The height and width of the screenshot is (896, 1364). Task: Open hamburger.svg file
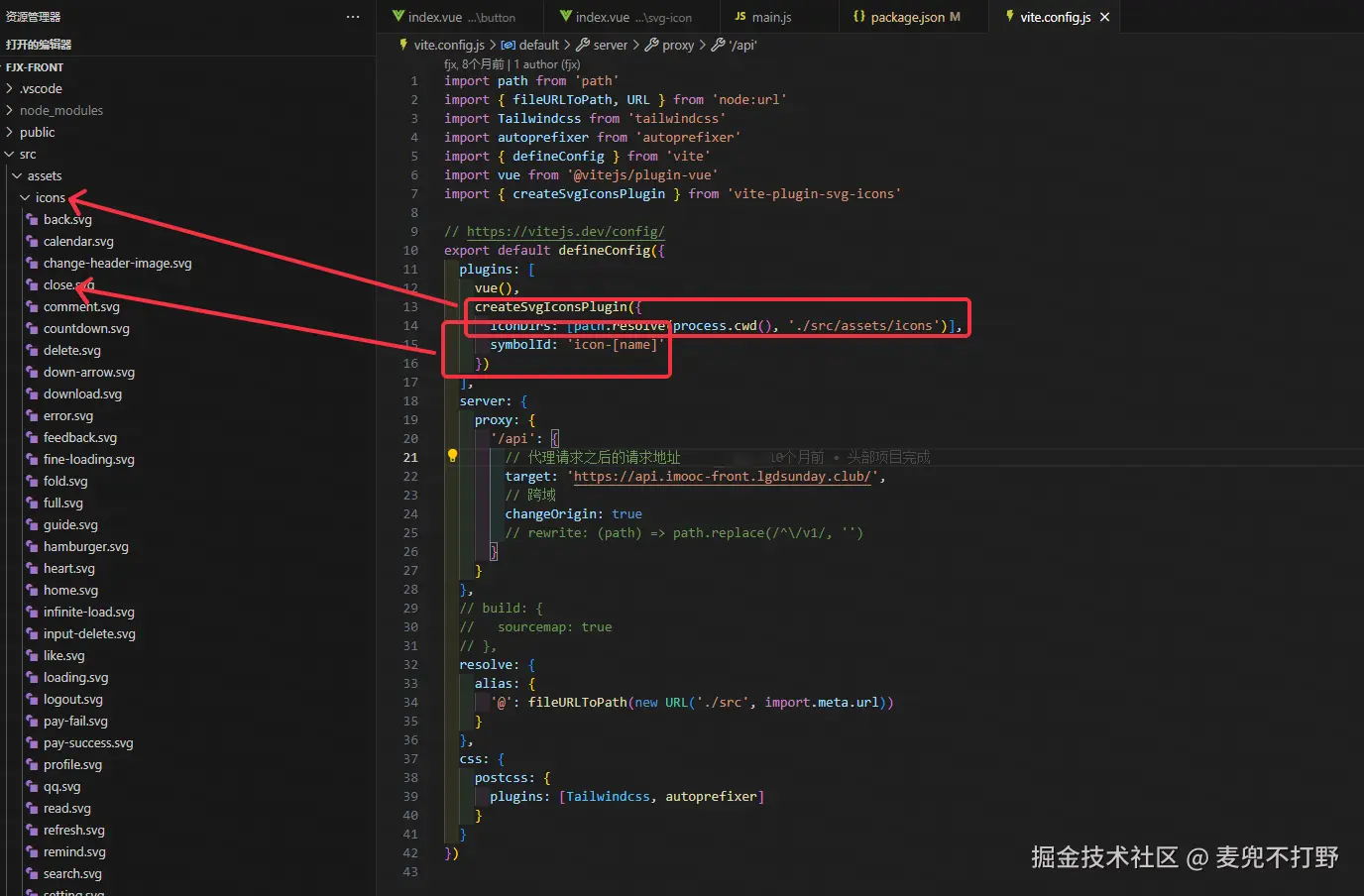click(x=86, y=546)
